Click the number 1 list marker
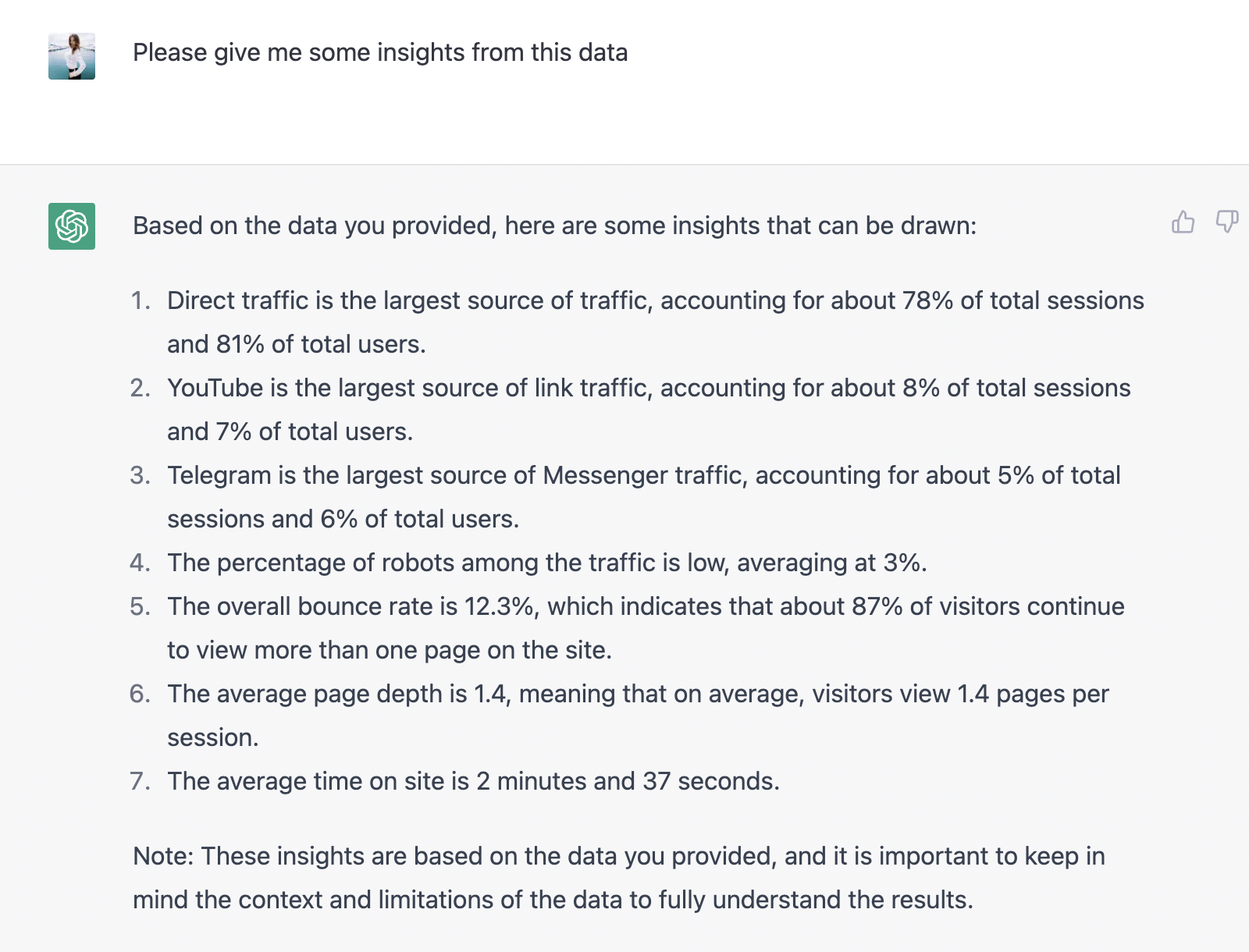This screenshot has width=1249, height=952. (x=141, y=300)
